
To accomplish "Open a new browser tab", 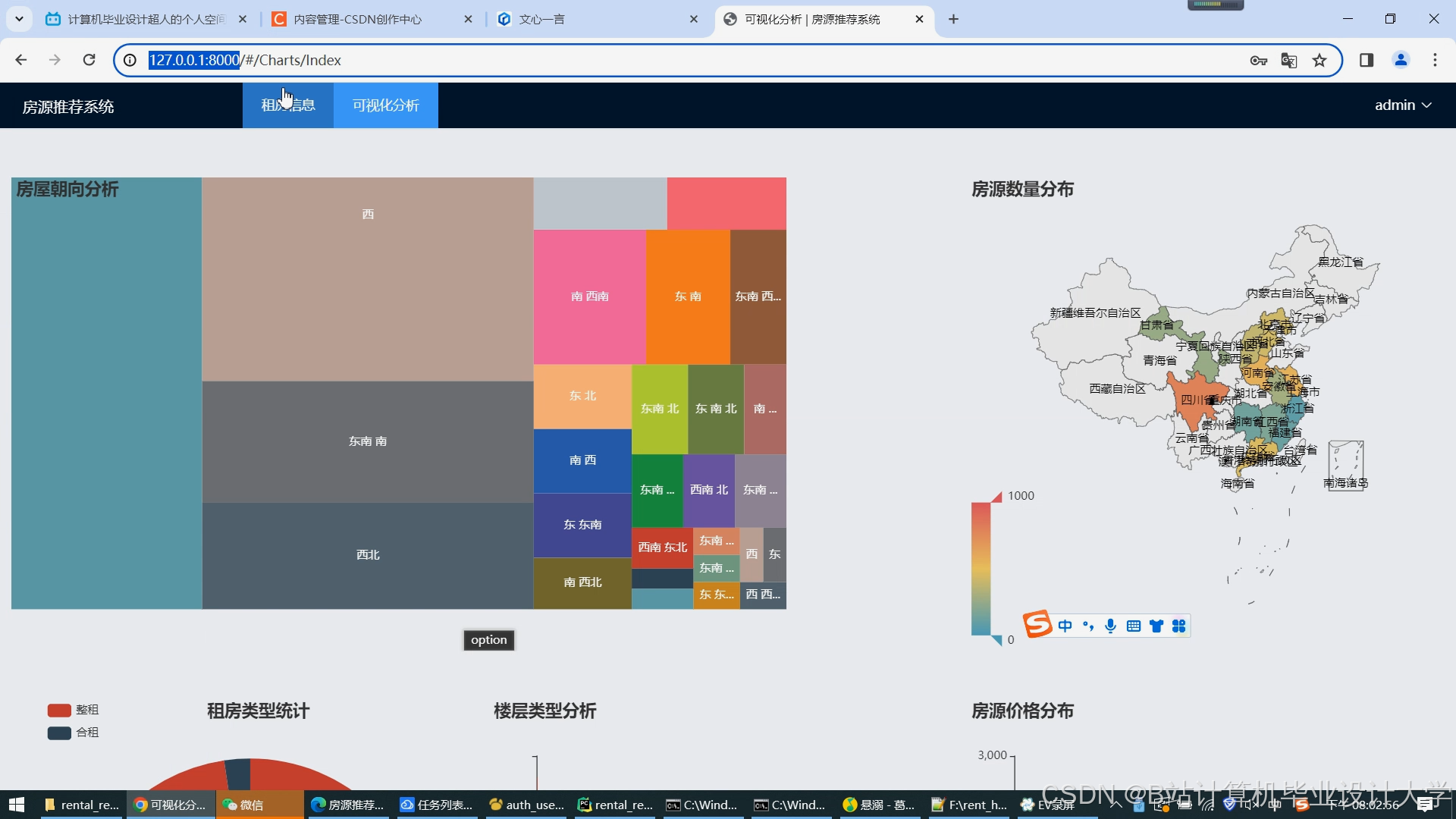I will [x=953, y=19].
